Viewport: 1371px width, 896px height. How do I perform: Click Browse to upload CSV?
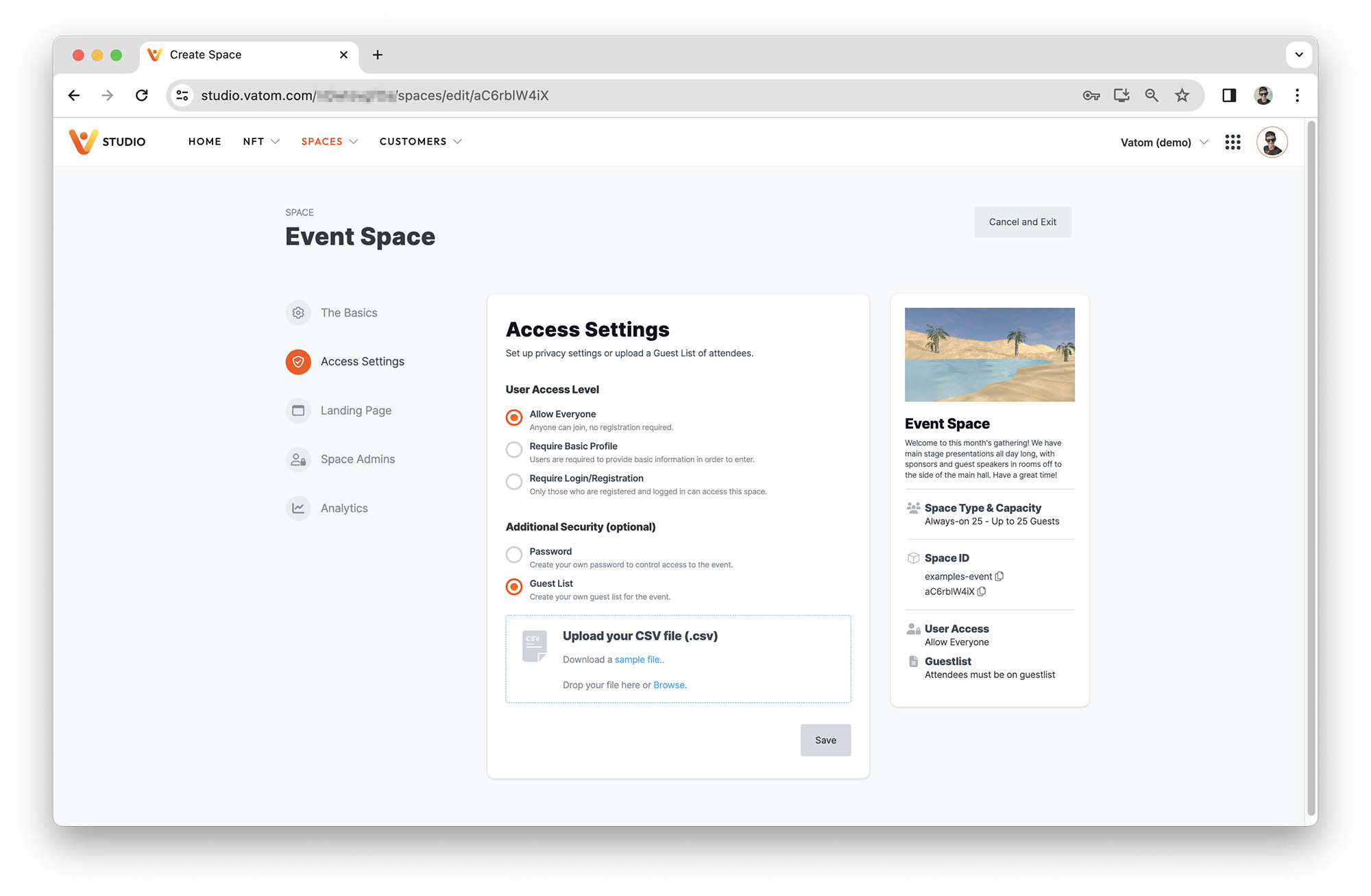tap(669, 685)
